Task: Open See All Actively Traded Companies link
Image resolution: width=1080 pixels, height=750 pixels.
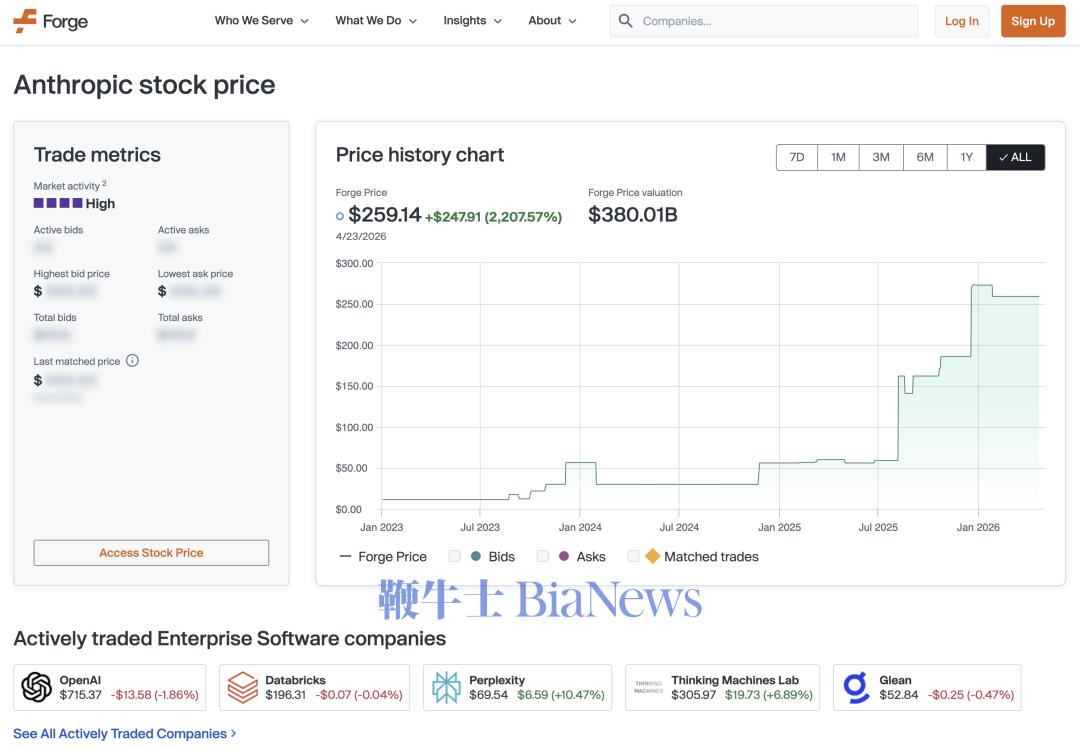Action: [125, 733]
